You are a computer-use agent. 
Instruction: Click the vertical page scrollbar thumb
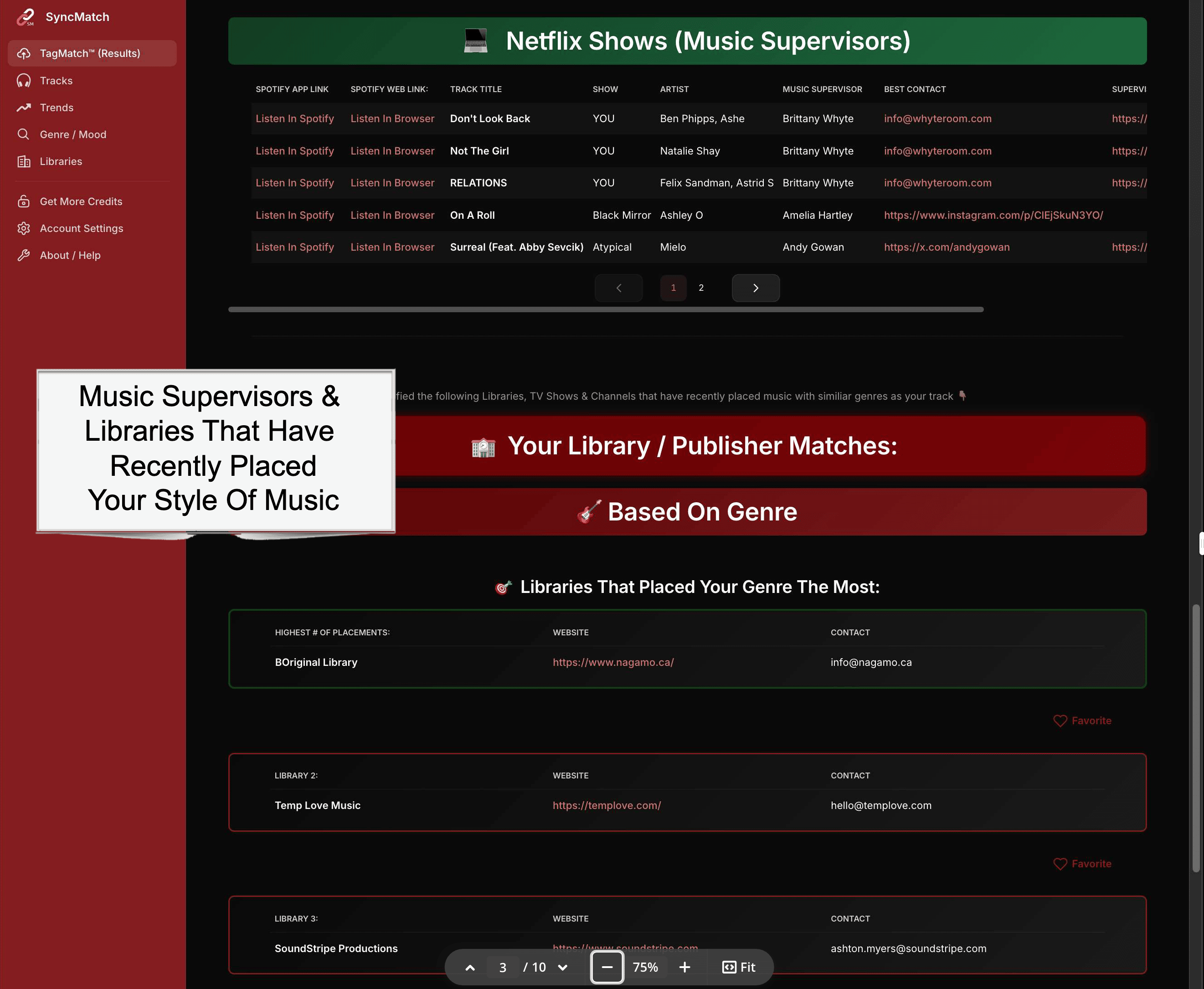tap(1195, 738)
